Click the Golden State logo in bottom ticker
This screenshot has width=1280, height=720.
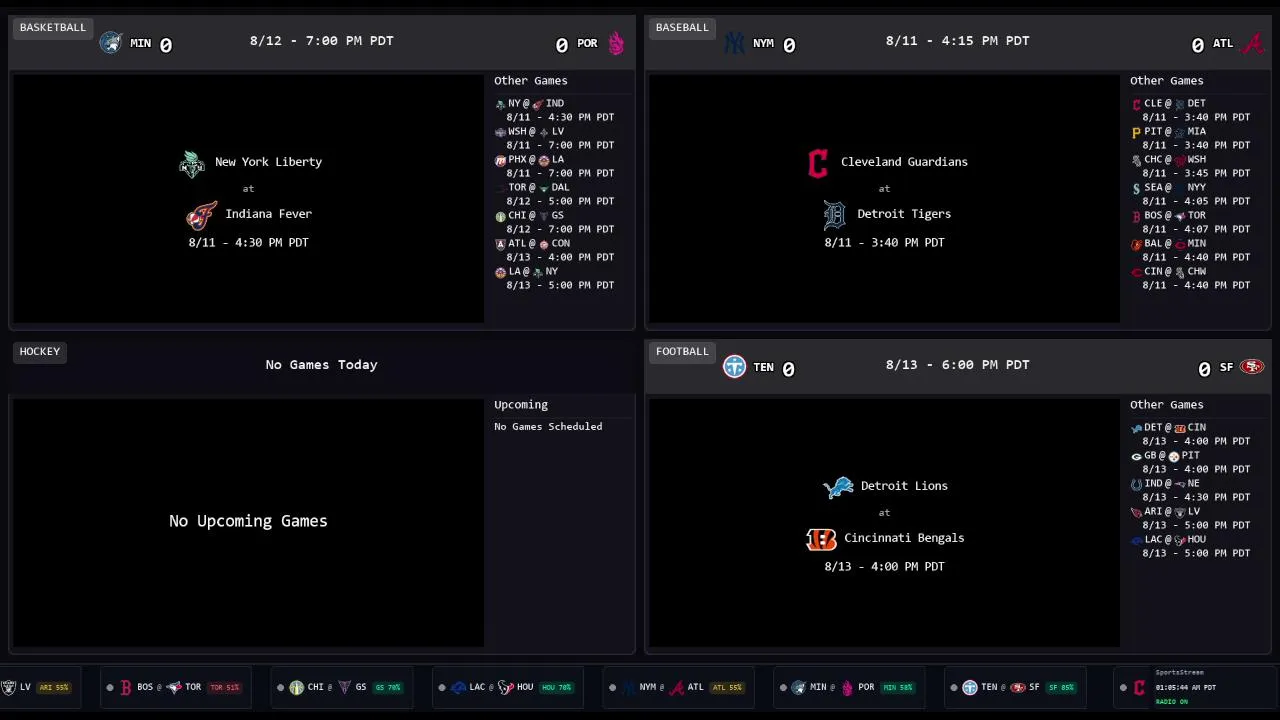coord(344,687)
